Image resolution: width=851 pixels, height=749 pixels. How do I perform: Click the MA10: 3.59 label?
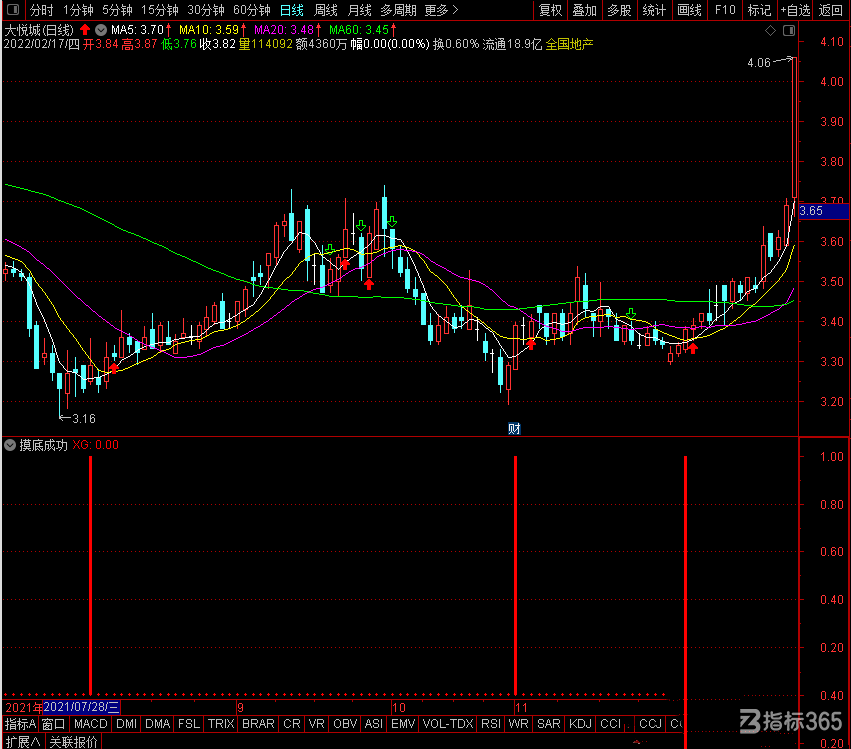click(x=209, y=30)
